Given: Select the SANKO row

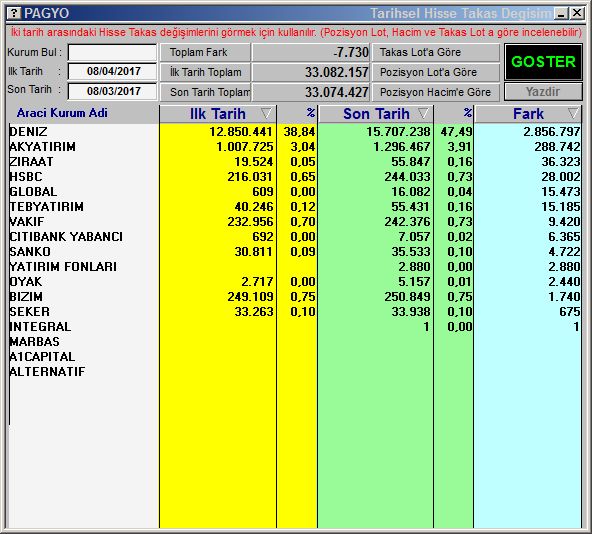Looking at the screenshot, I should tap(295, 252).
